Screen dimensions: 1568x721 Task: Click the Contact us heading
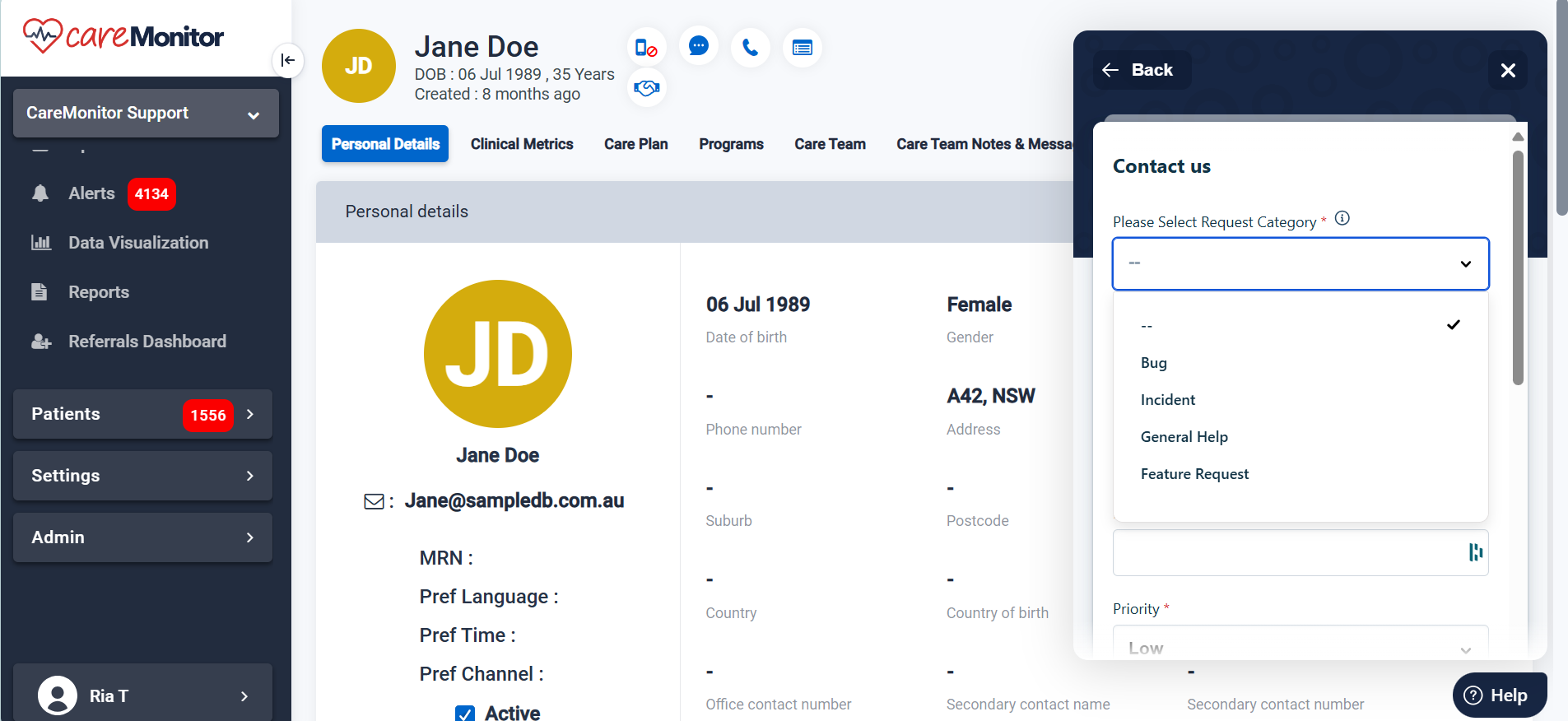[x=1161, y=166]
